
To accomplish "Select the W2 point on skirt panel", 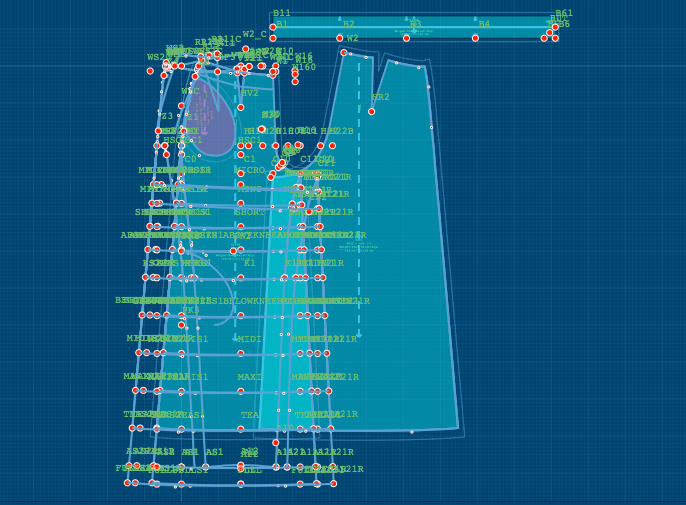I will 344,52.
